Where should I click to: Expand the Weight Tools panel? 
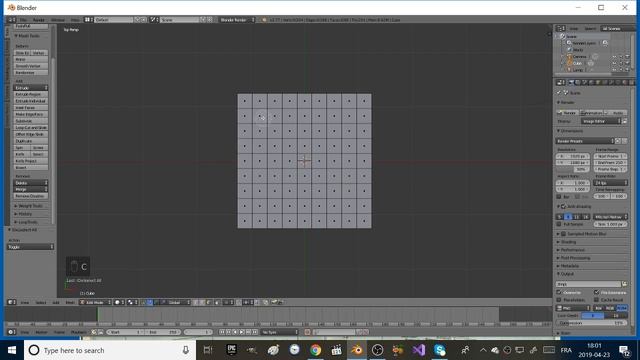click(x=29, y=206)
